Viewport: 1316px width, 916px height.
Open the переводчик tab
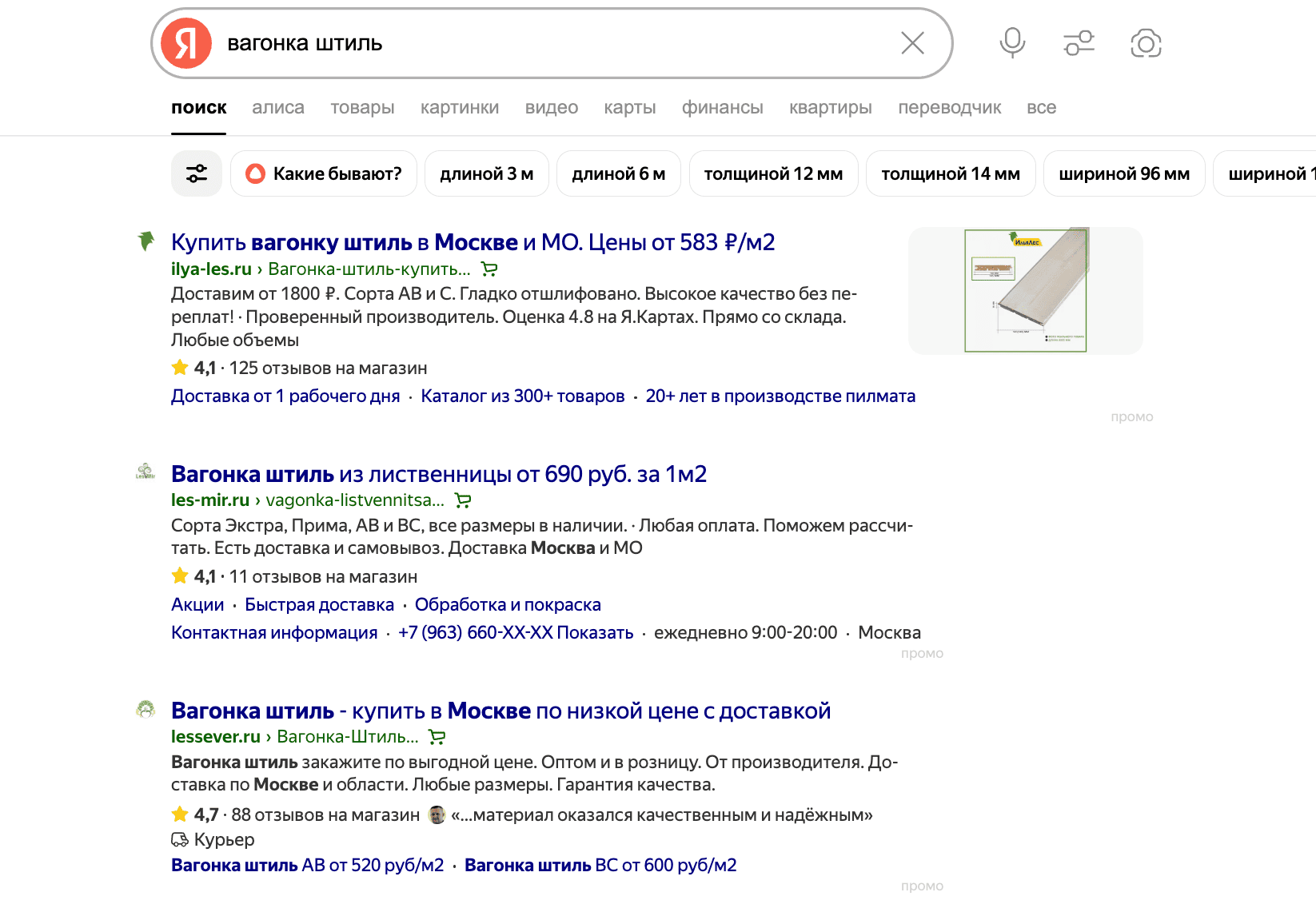[950, 107]
